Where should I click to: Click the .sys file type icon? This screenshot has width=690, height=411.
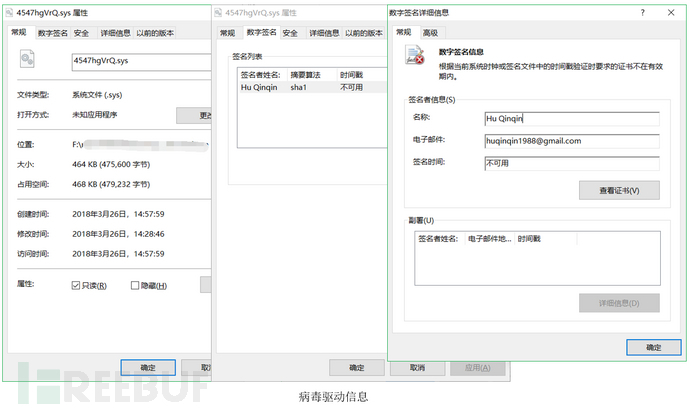pyautogui.click(x=27, y=61)
